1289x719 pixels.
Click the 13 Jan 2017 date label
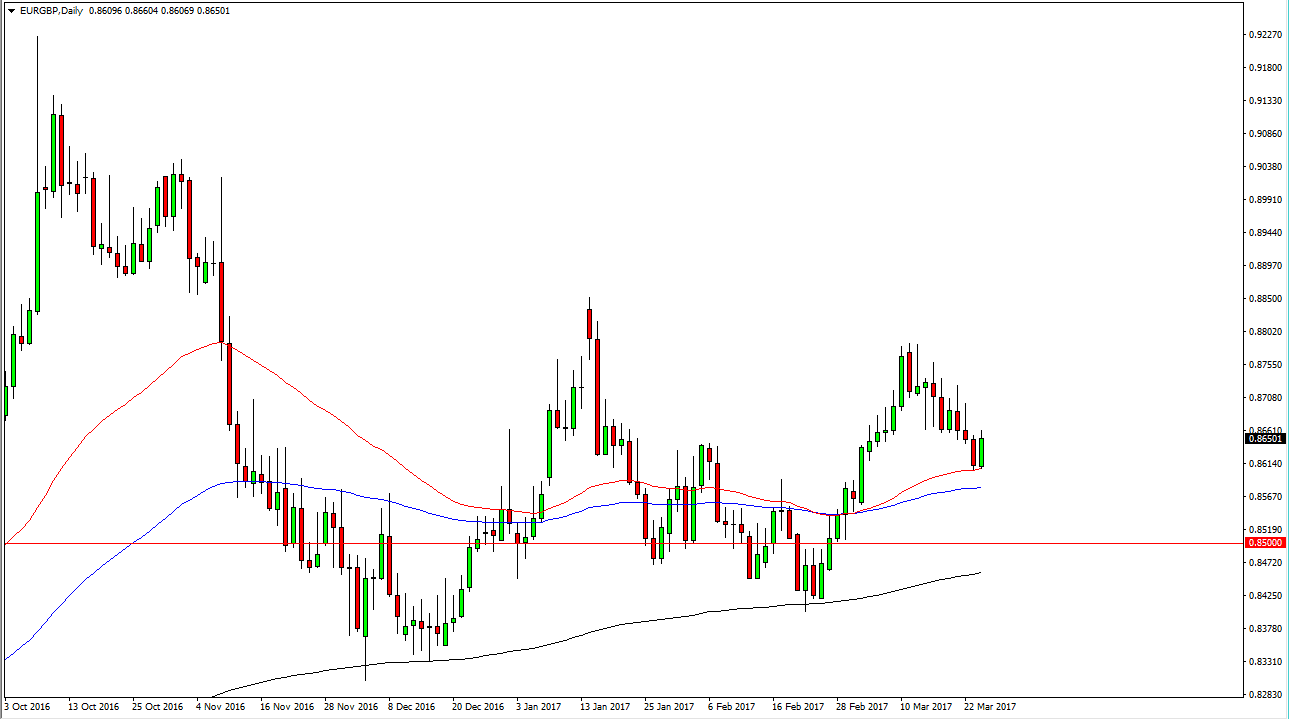pos(606,706)
